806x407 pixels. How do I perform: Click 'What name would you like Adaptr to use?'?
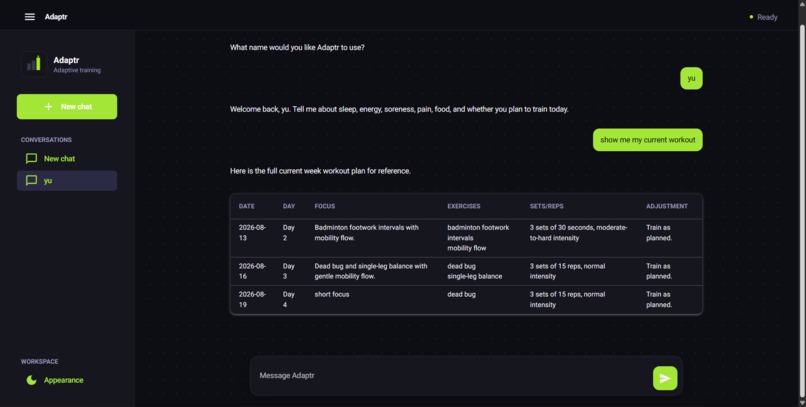297,47
